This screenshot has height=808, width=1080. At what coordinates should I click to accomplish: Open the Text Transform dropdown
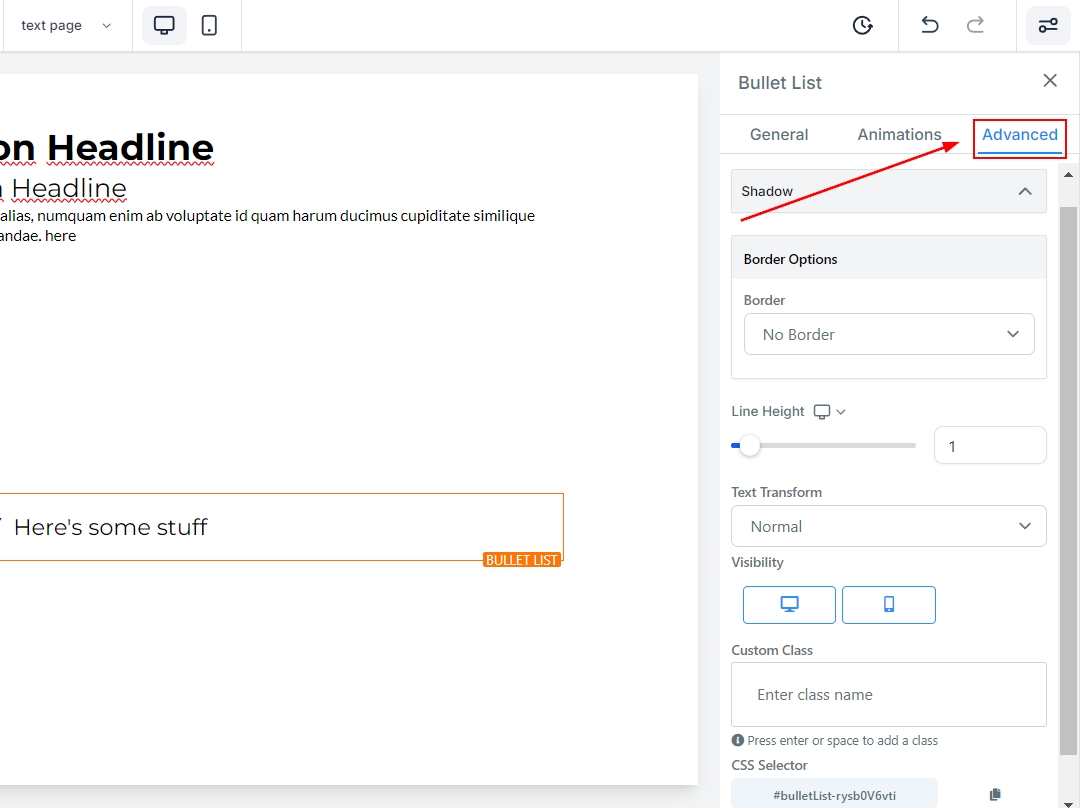click(888, 526)
